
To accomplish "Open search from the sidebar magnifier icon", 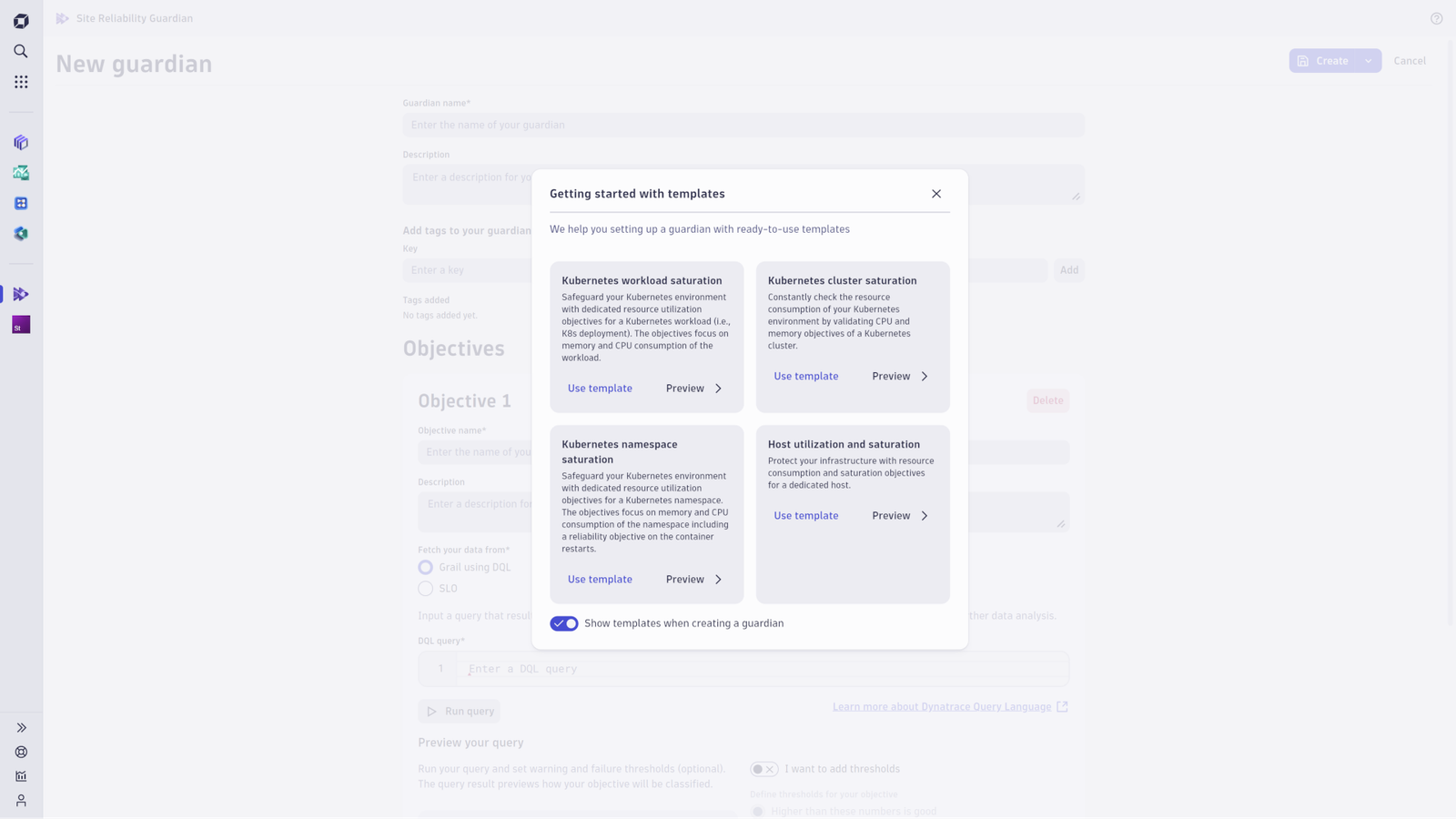I will 21,51.
